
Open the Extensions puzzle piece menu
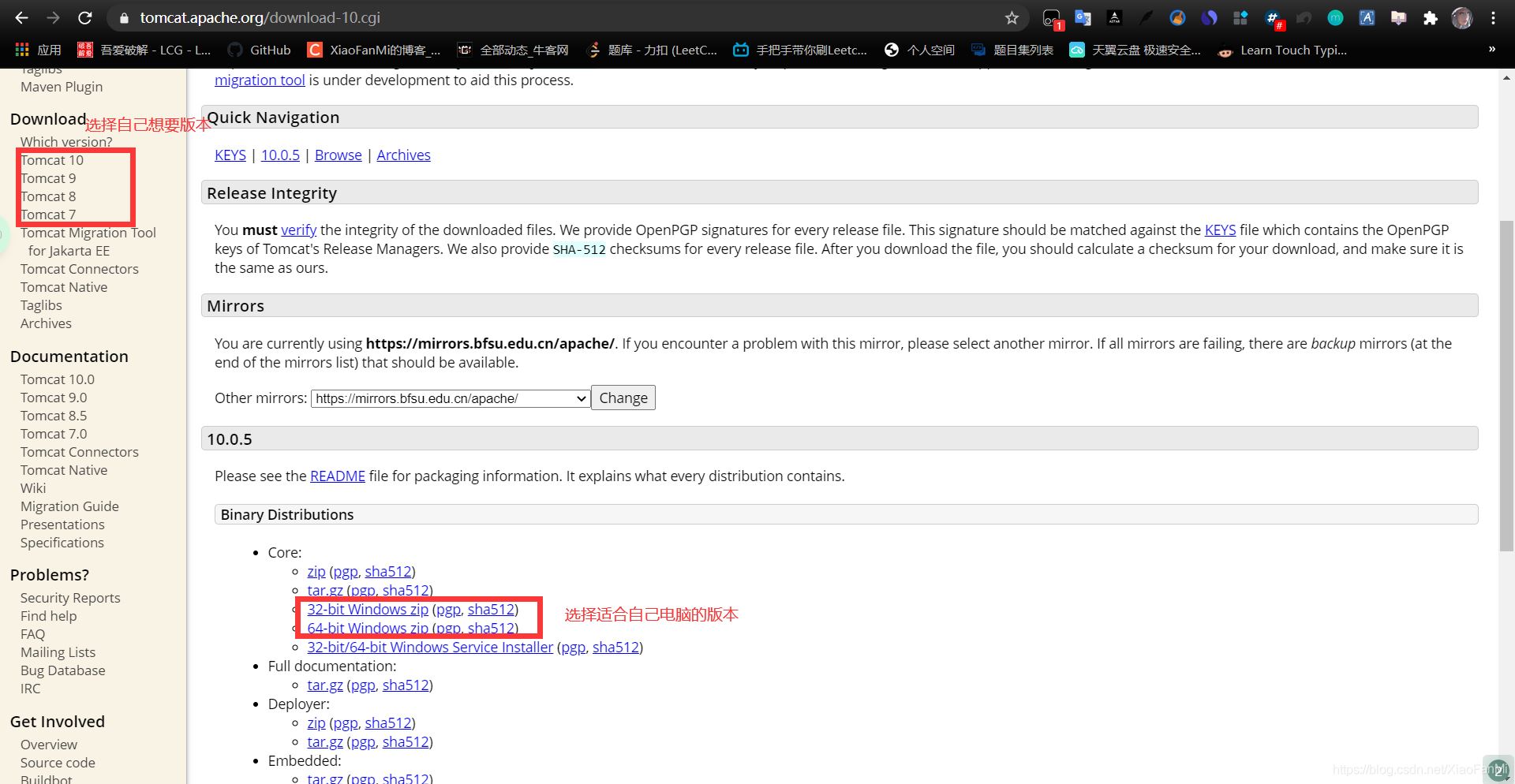(x=1430, y=17)
